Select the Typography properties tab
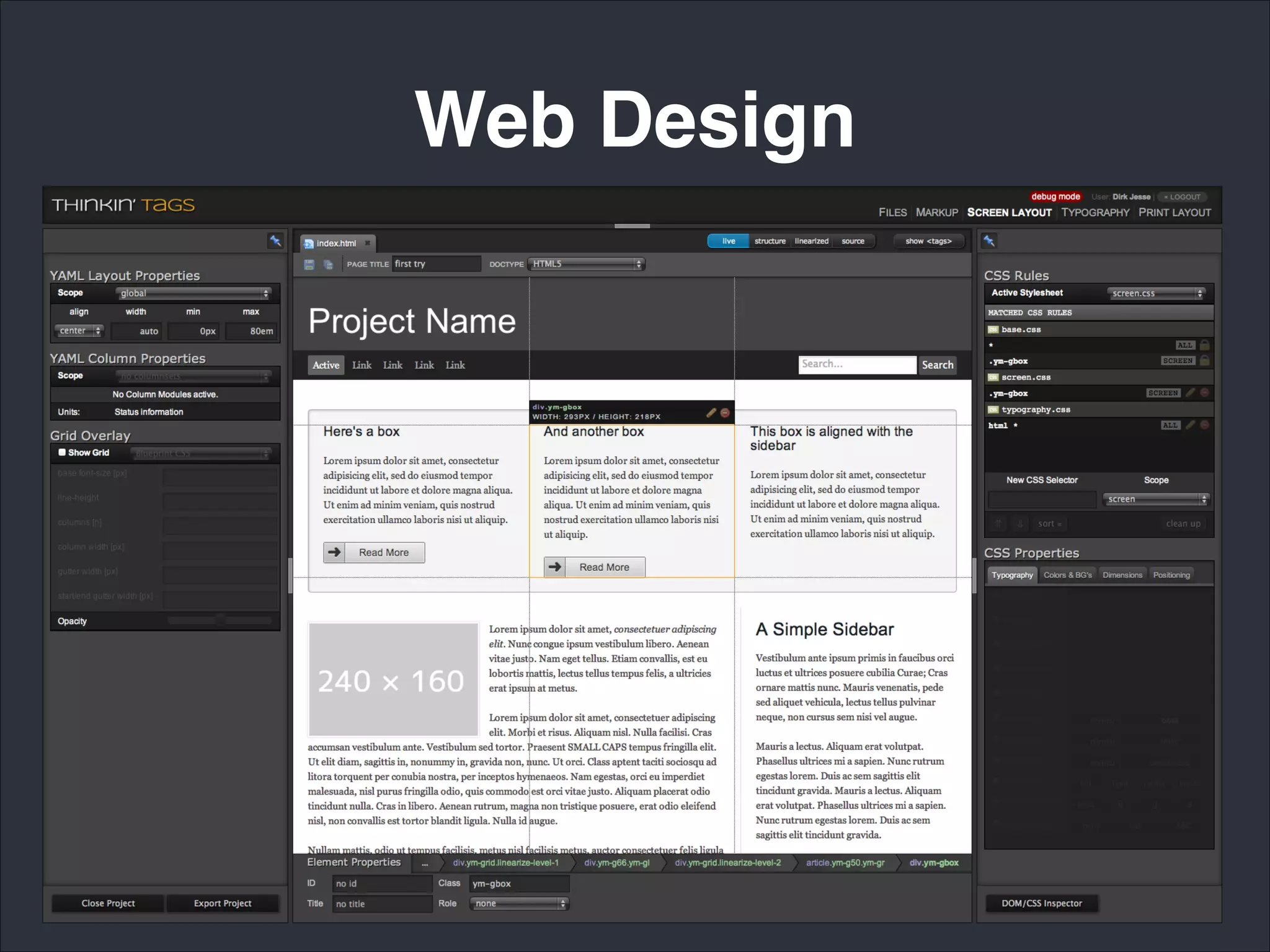This screenshot has height=952, width=1270. (x=1012, y=575)
